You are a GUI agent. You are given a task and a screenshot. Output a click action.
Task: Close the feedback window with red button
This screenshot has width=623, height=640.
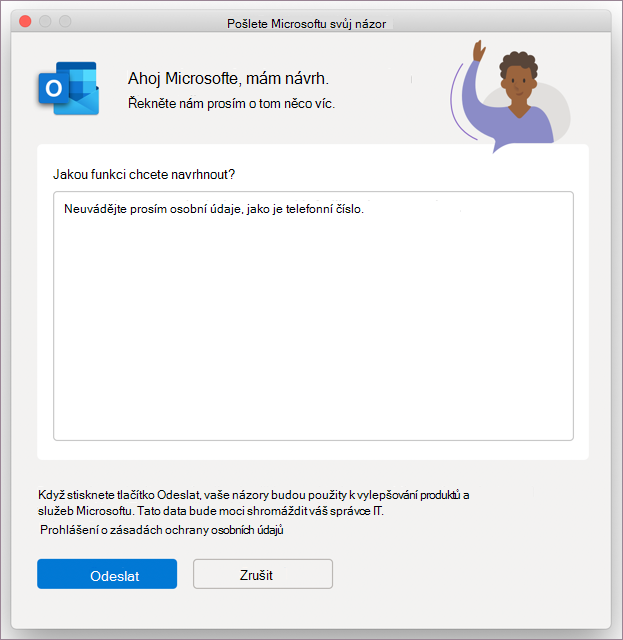[x=25, y=21]
